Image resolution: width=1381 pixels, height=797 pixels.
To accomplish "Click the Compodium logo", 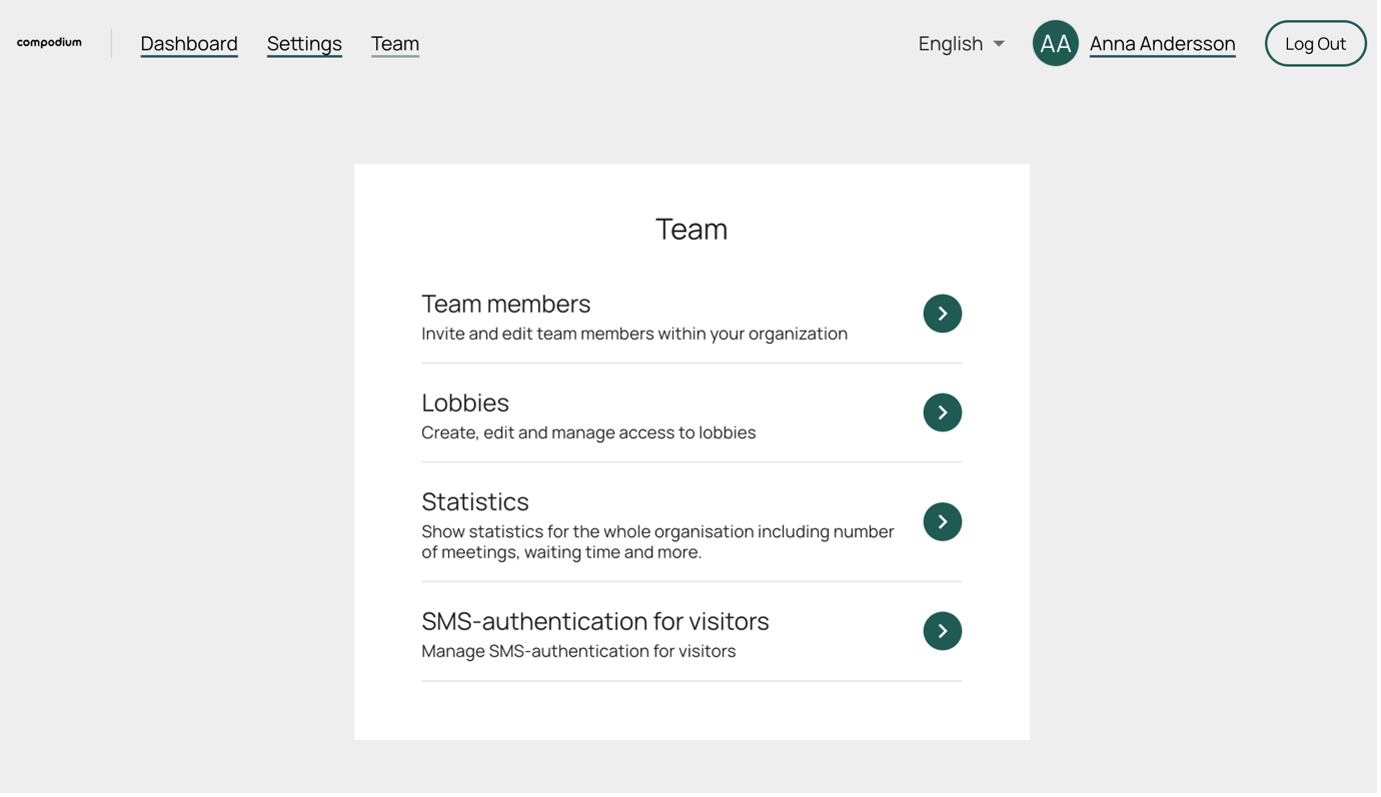I will coord(49,43).
